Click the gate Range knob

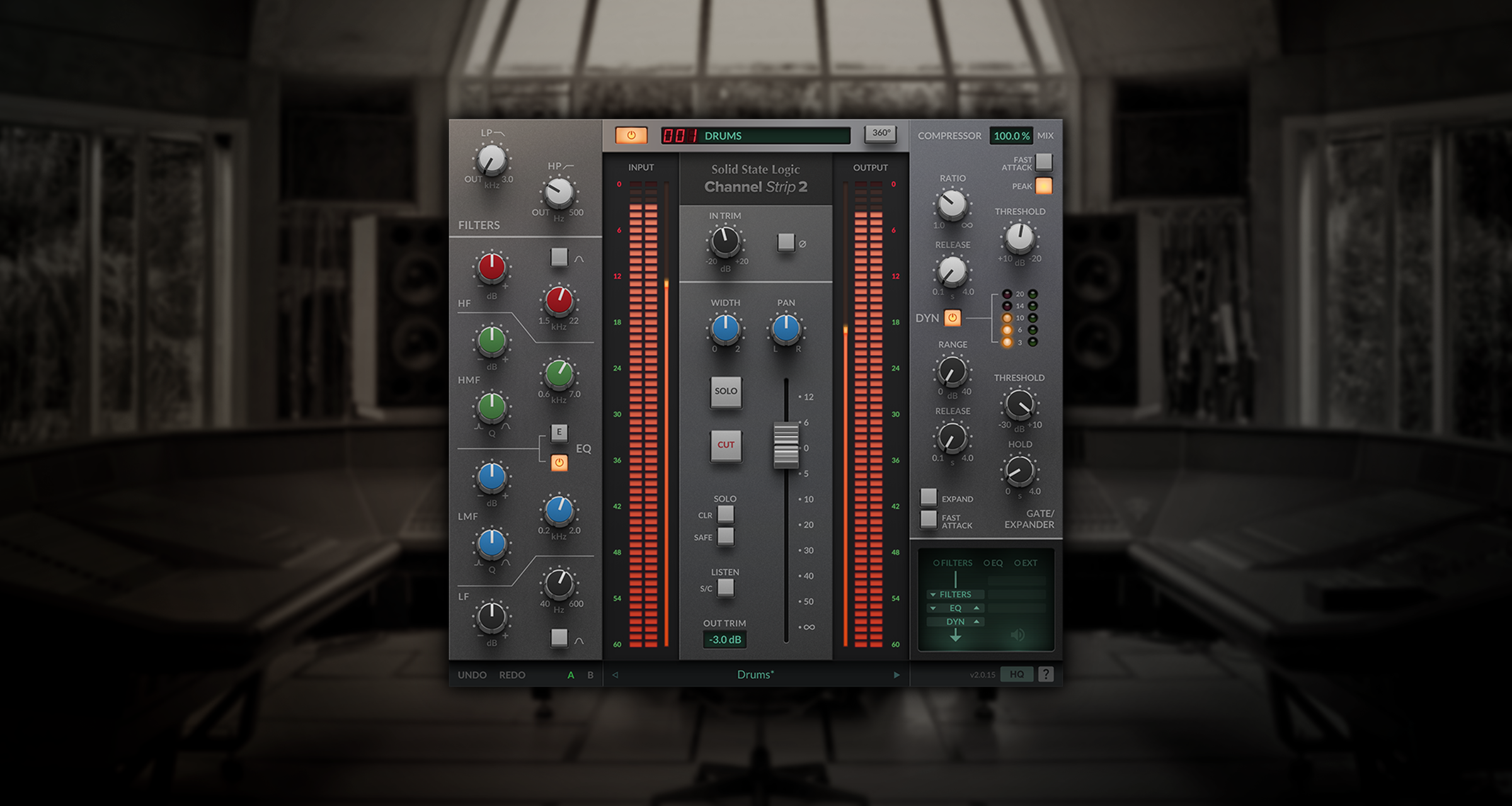(x=952, y=372)
